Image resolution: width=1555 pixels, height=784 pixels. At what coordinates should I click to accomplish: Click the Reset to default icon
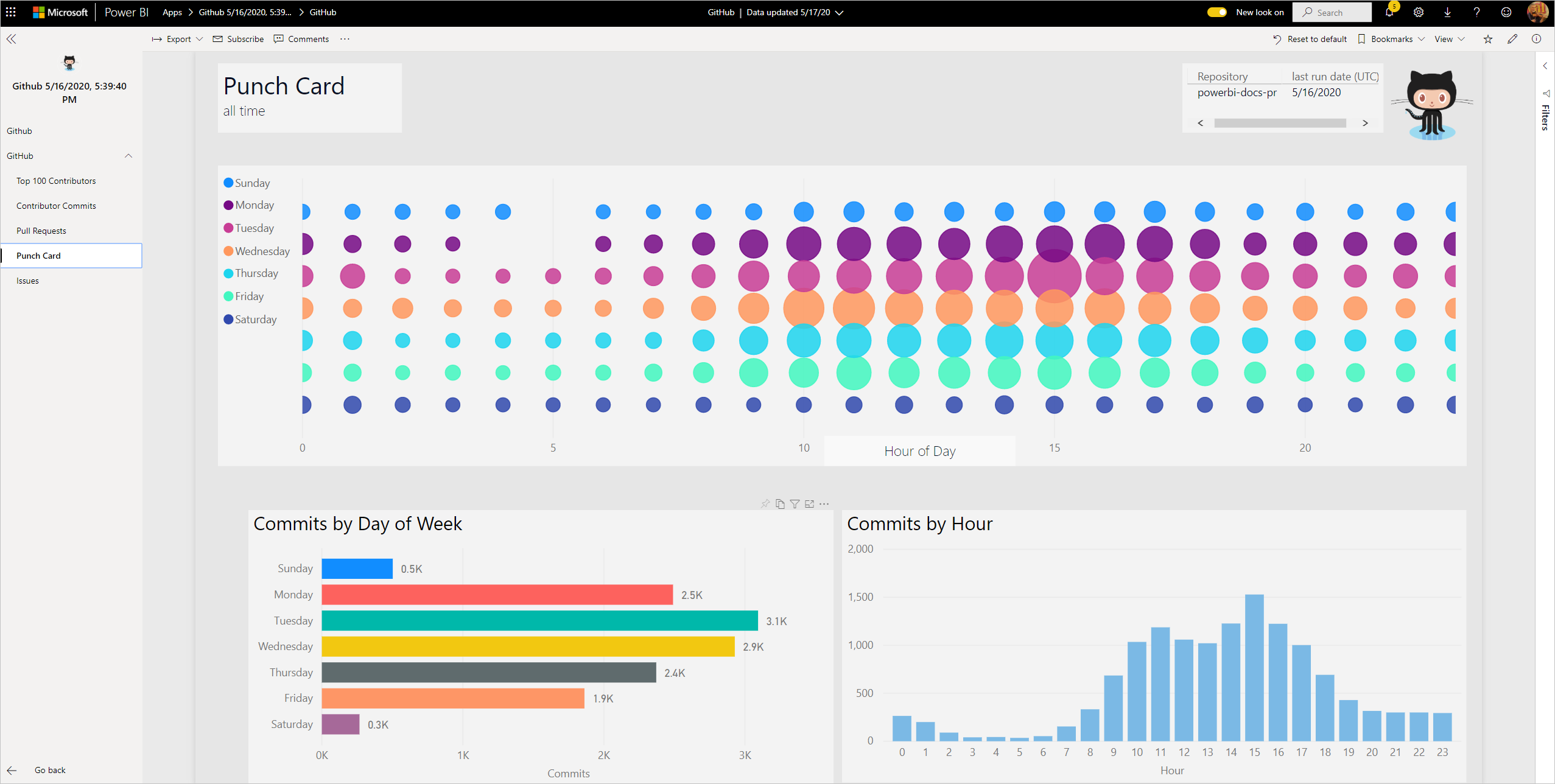pyautogui.click(x=1278, y=39)
